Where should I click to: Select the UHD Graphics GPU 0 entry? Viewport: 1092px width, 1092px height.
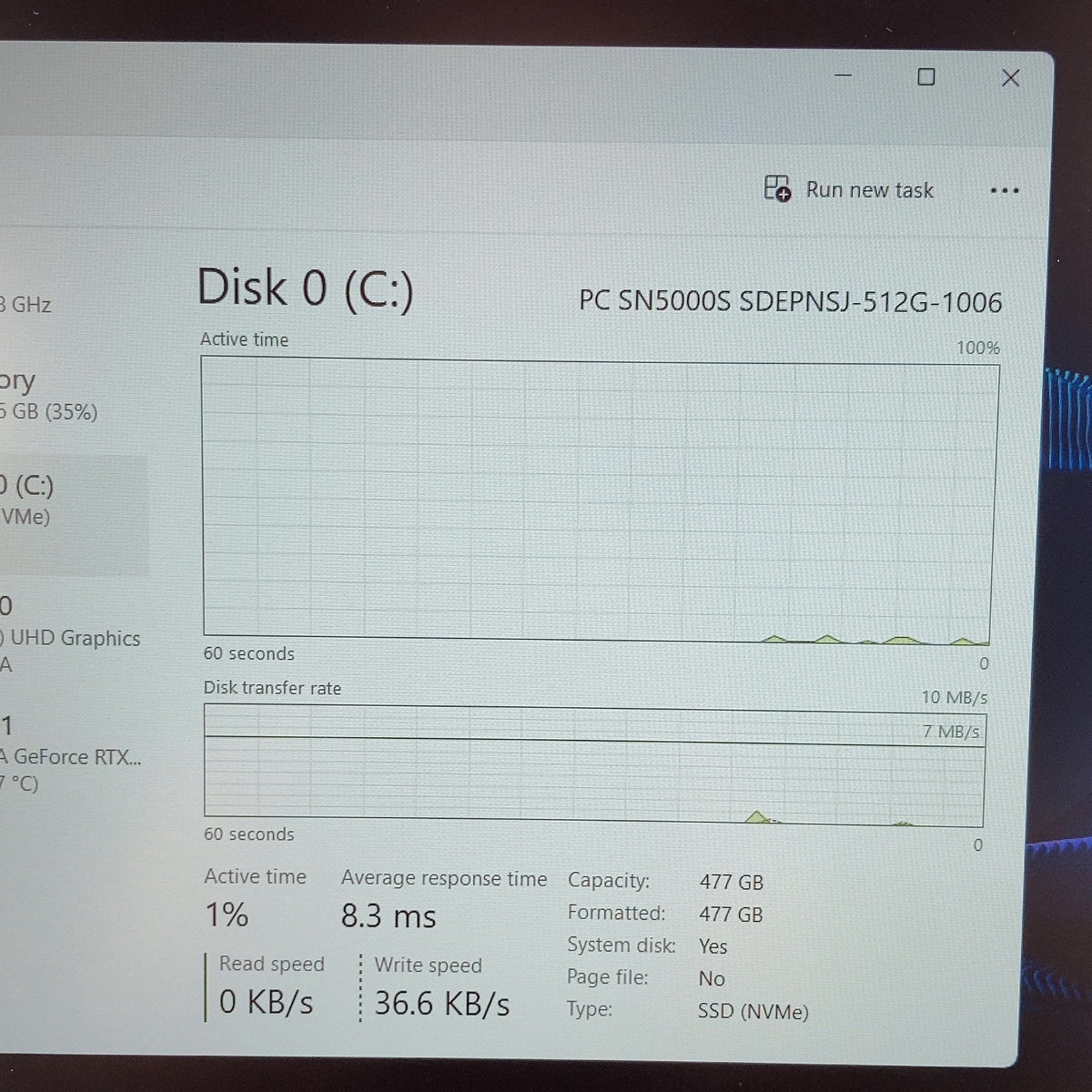point(70,634)
